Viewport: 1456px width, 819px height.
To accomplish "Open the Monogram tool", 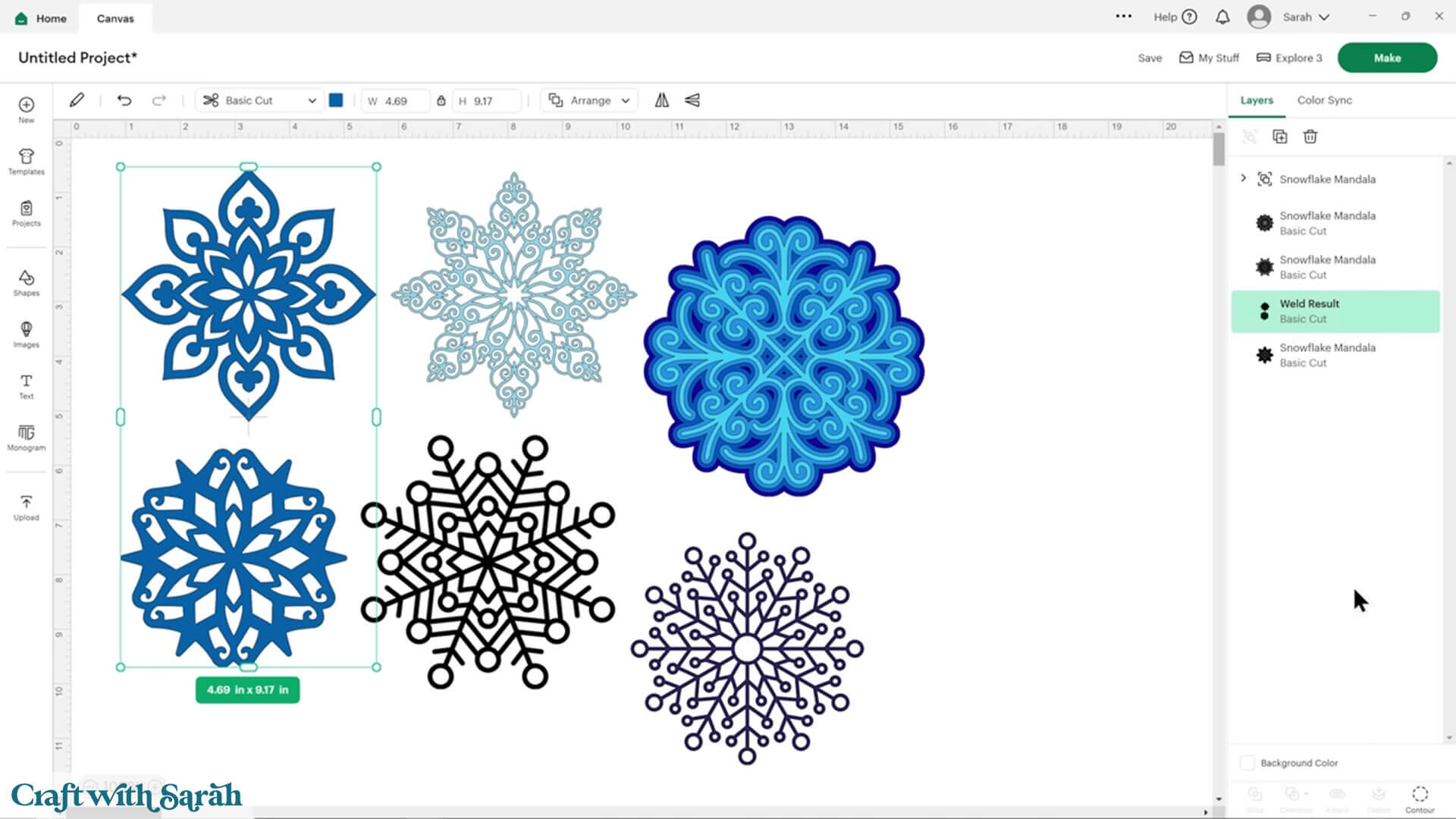I will point(26,437).
